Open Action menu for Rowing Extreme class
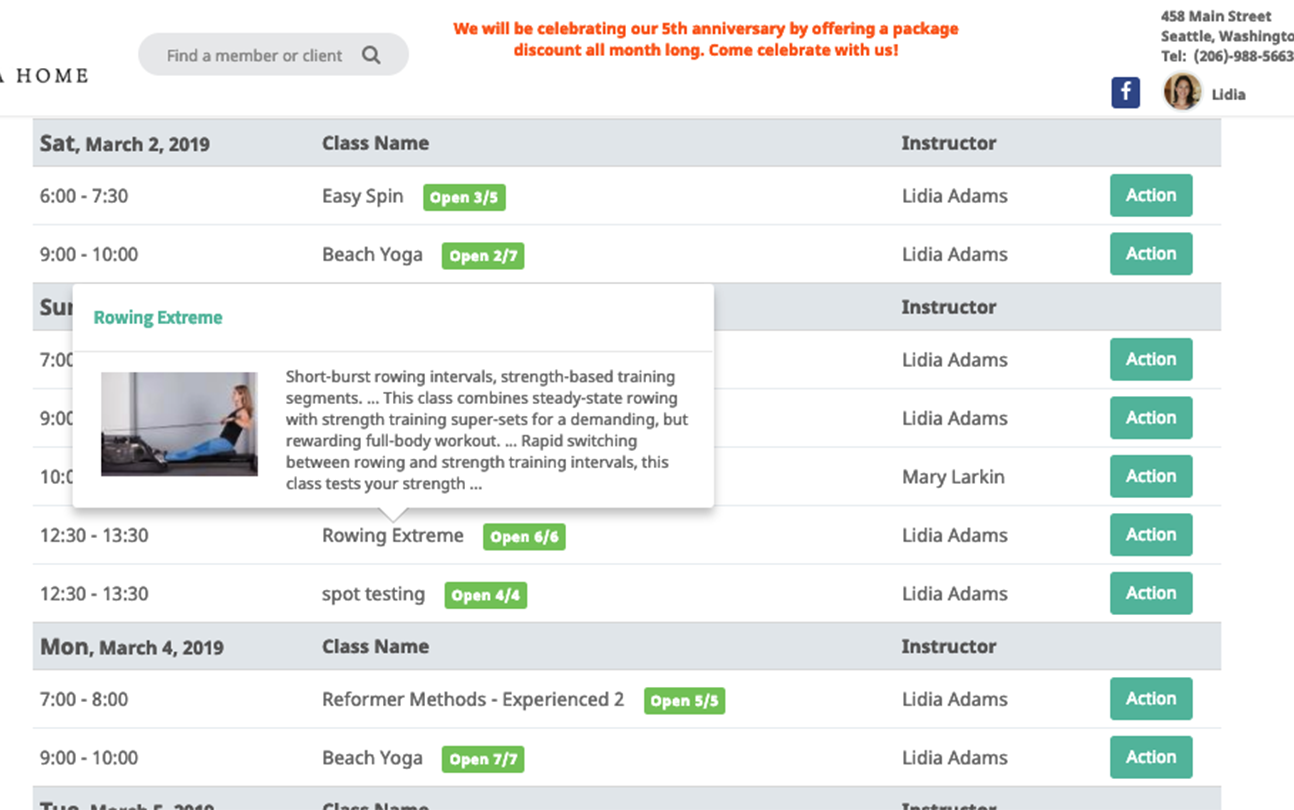This screenshot has width=1294, height=810. [x=1150, y=535]
